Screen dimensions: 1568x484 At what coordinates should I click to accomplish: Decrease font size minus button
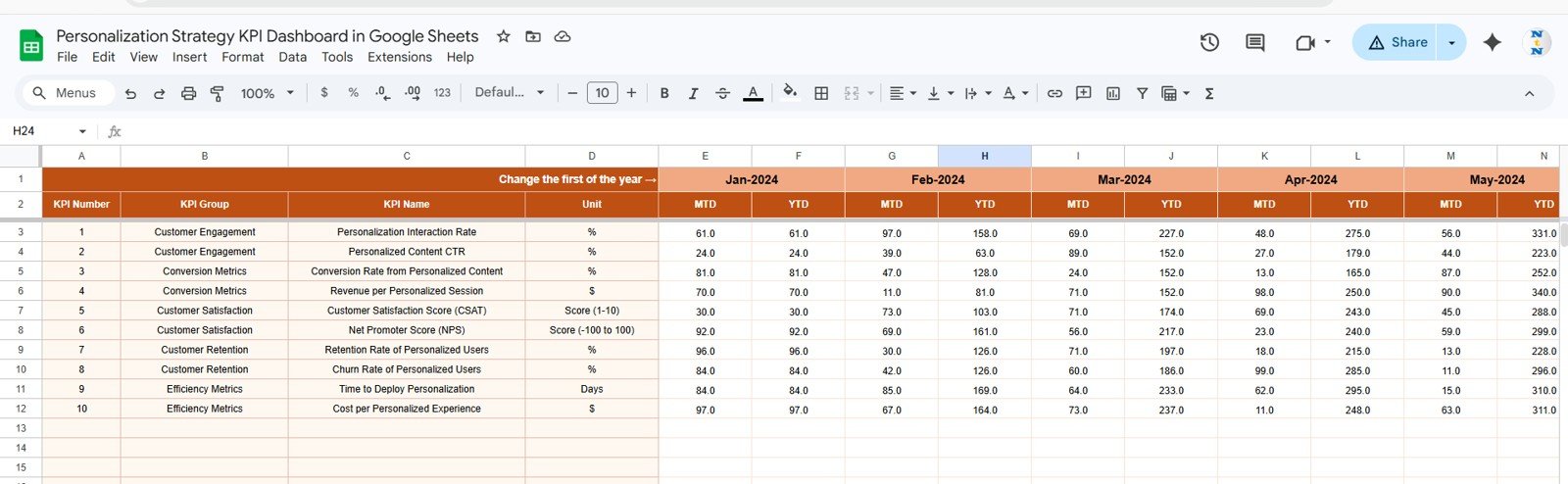pyautogui.click(x=572, y=93)
